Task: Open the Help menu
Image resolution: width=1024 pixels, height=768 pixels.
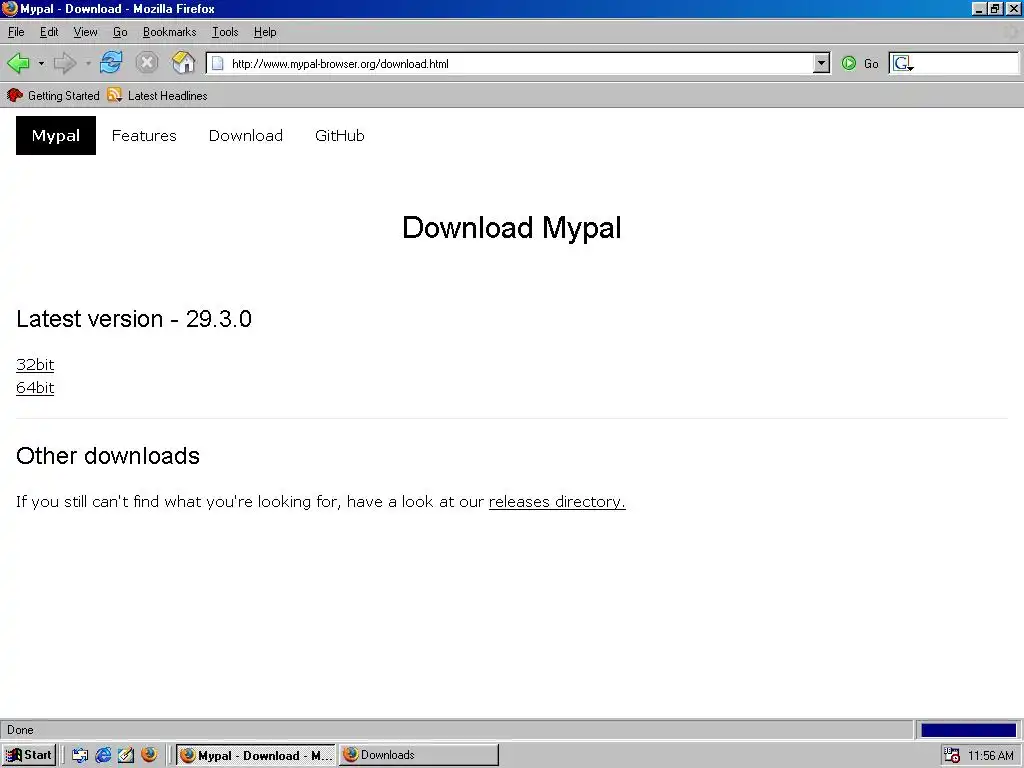Action: 265,32
